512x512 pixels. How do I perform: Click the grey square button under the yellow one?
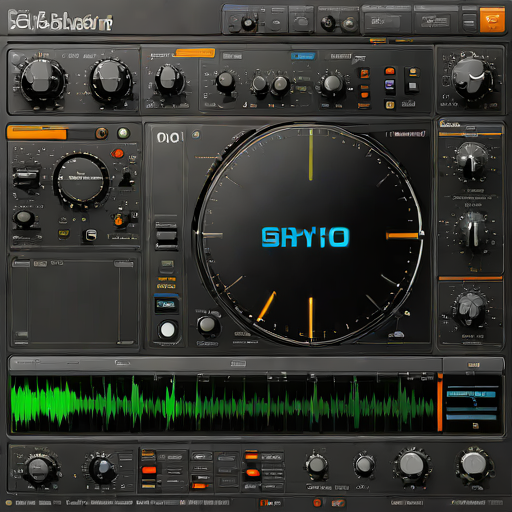click(413, 86)
